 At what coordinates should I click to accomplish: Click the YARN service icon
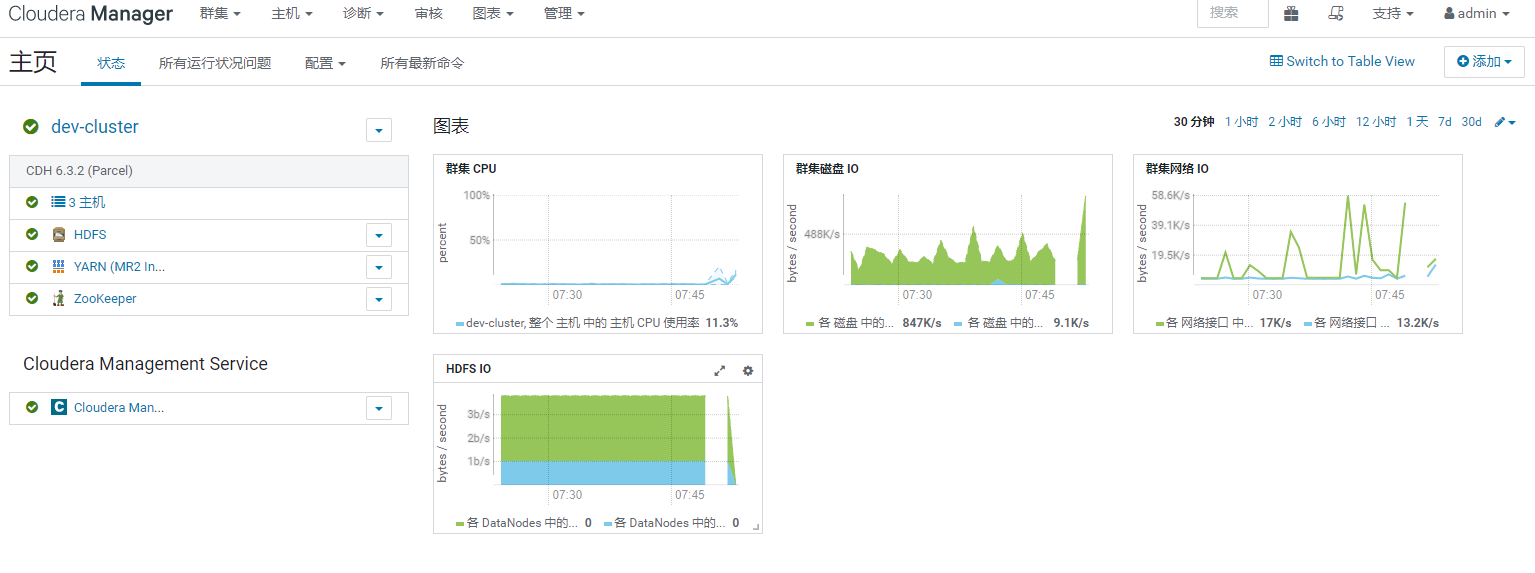click(59, 267)
